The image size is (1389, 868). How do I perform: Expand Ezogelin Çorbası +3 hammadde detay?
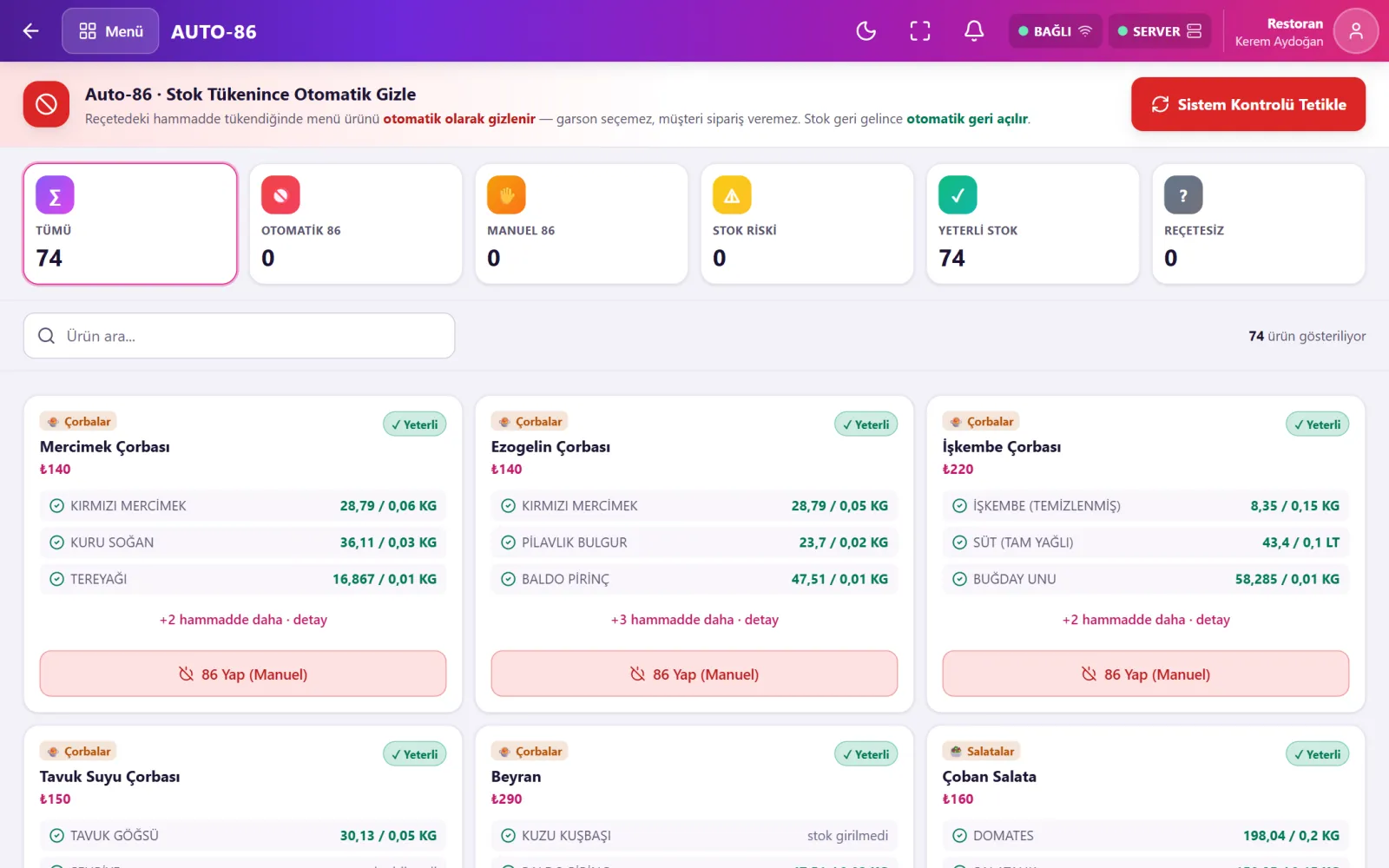694,620
